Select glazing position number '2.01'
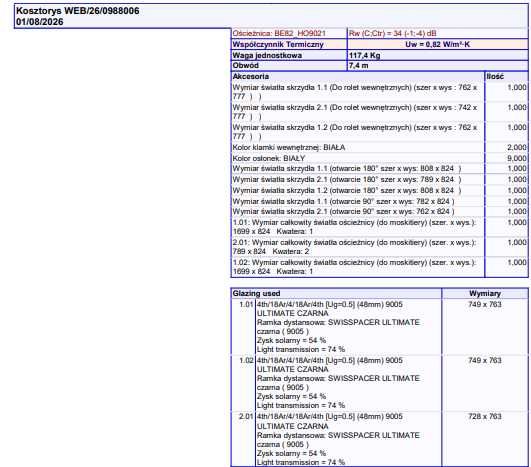The width and height of the screenshot is (531, 467). 246,416
